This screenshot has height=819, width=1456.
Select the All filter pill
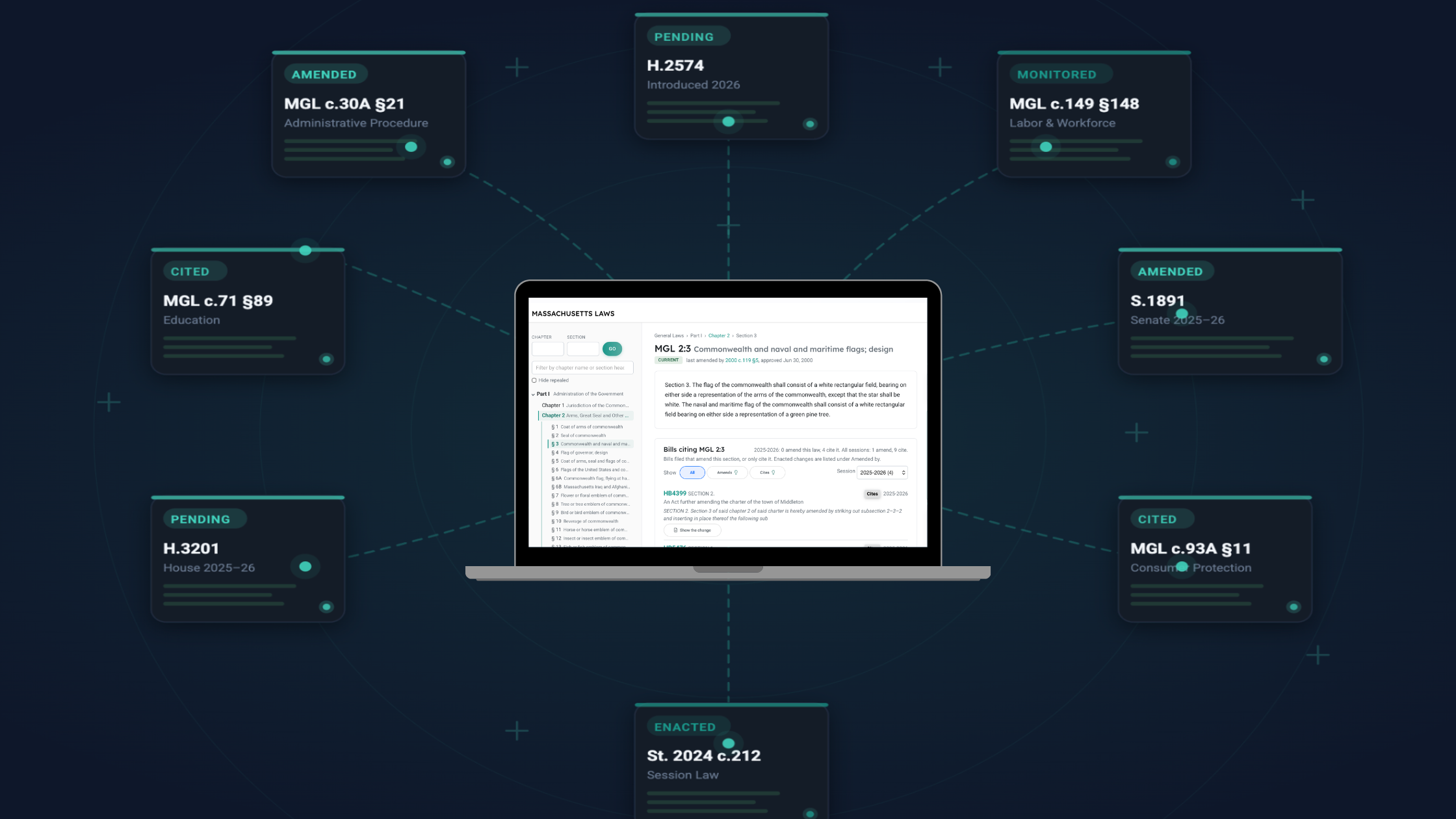692,473
